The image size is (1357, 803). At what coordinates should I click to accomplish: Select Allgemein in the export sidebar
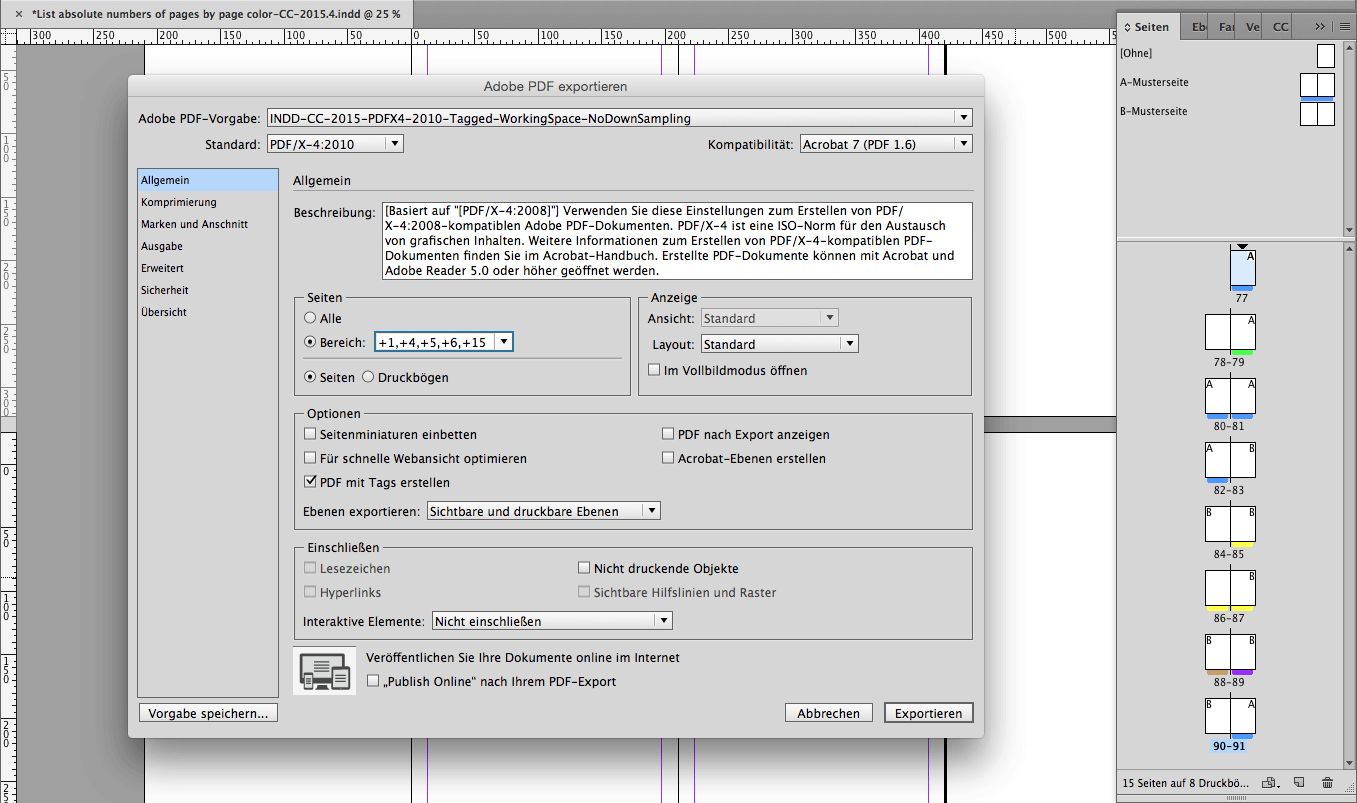click(208, 180)
